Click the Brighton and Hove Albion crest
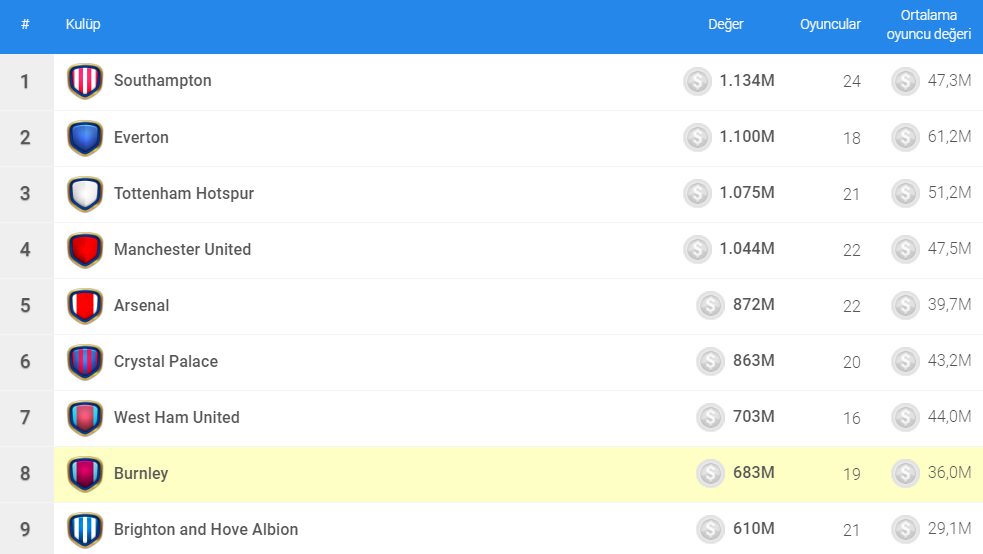983x554 pixels. coord(85,530)
